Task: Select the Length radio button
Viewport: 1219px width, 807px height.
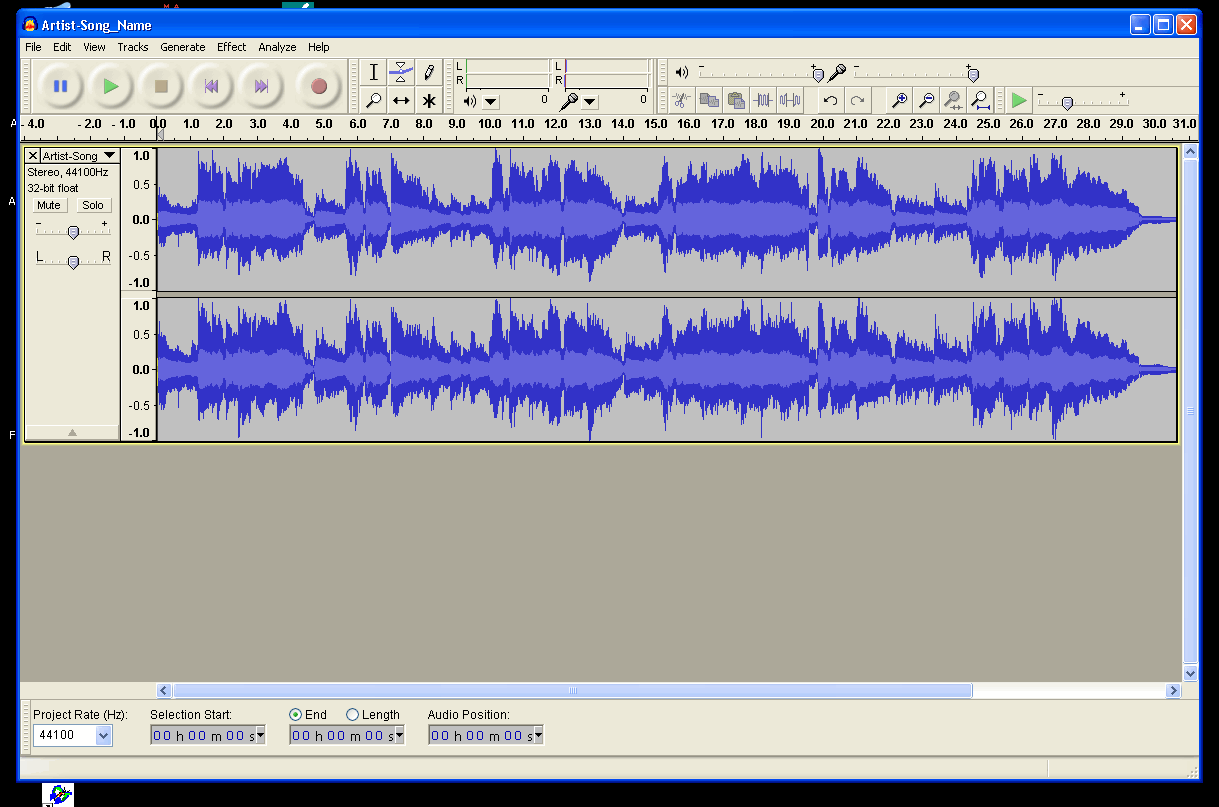Action: coord(353,715)
